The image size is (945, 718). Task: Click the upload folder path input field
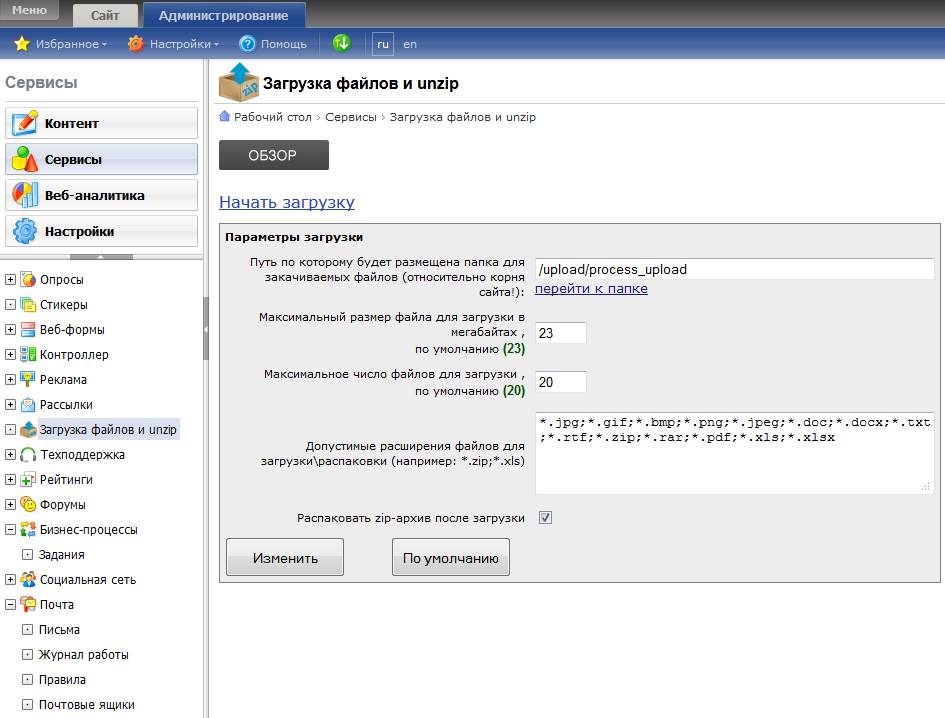pyautogui.click(x=734, y=269)
